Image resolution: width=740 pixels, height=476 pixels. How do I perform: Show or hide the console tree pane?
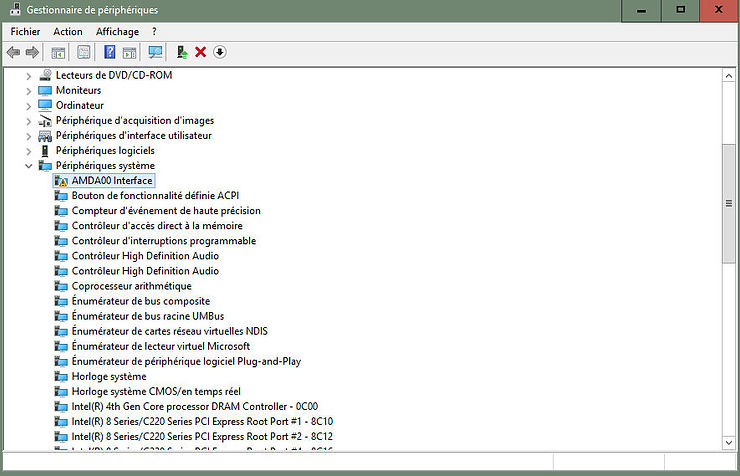[58, 52]
